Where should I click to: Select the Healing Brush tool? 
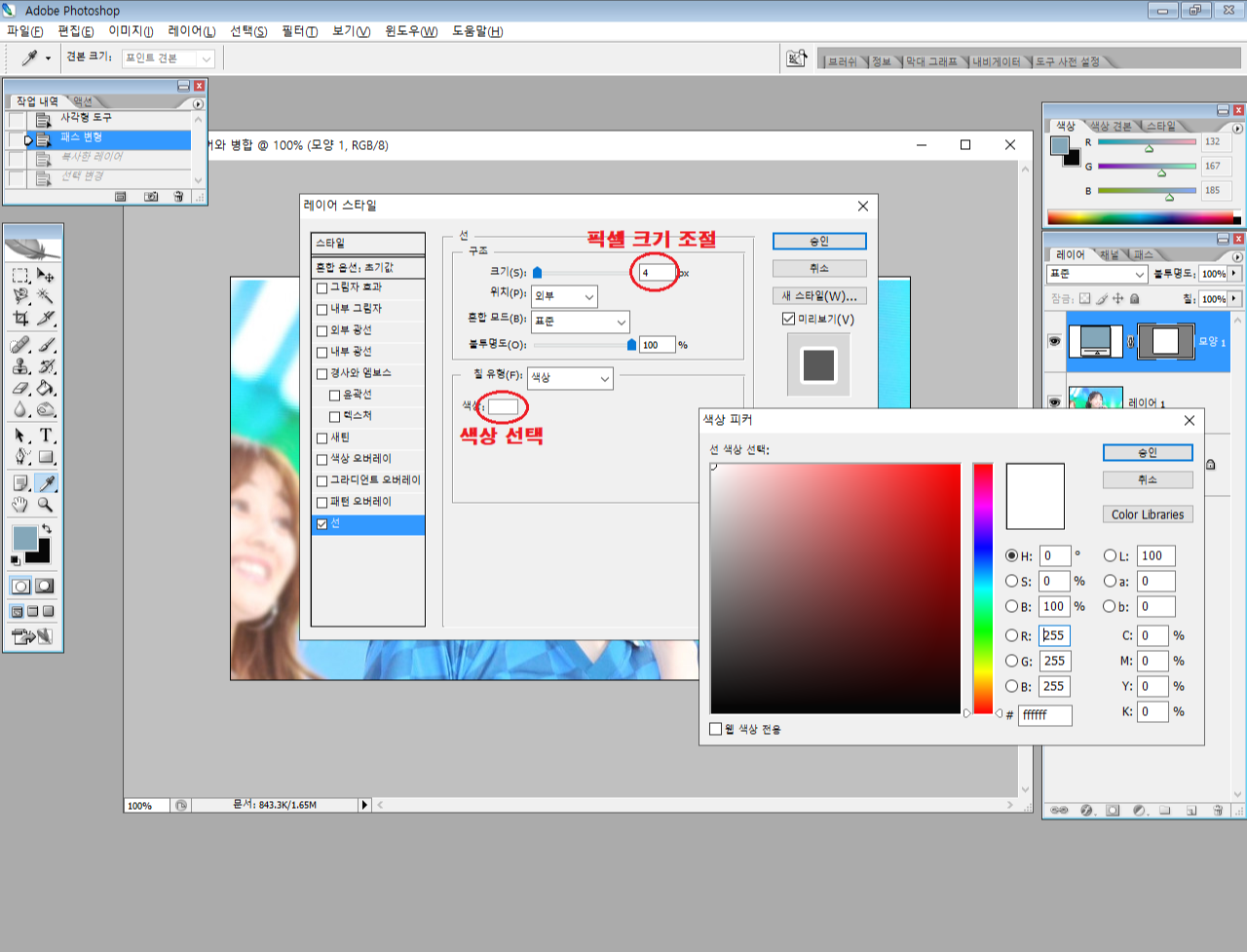20,345
